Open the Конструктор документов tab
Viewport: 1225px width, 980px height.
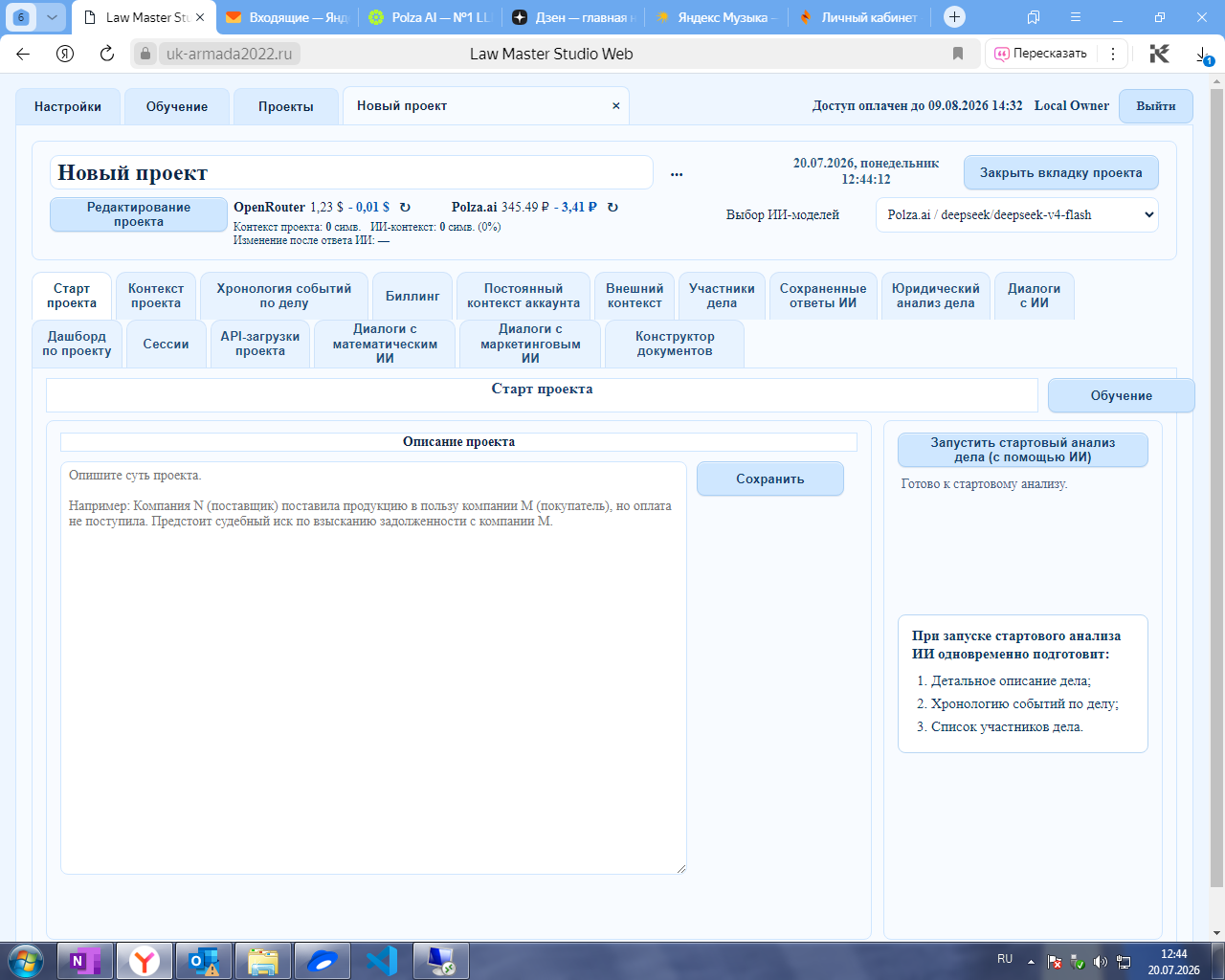coord(675,344)
